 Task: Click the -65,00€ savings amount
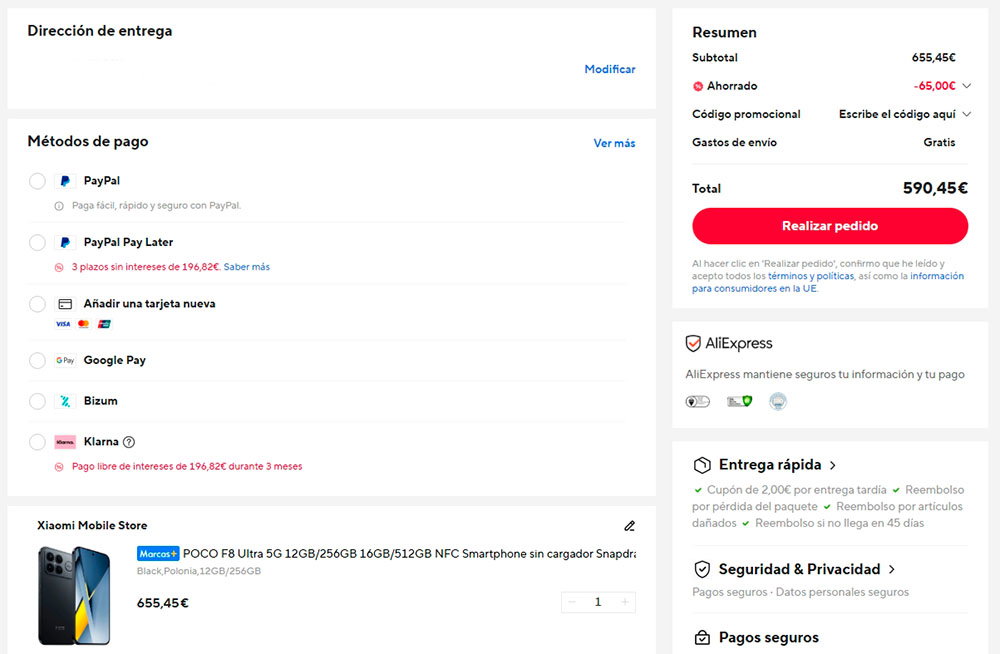[x=934, y=85]
